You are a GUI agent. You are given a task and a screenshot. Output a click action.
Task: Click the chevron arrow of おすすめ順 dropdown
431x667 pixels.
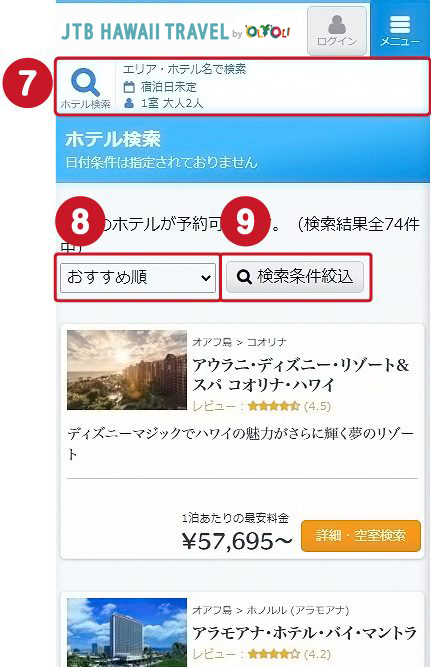click(x=206, y=278)
